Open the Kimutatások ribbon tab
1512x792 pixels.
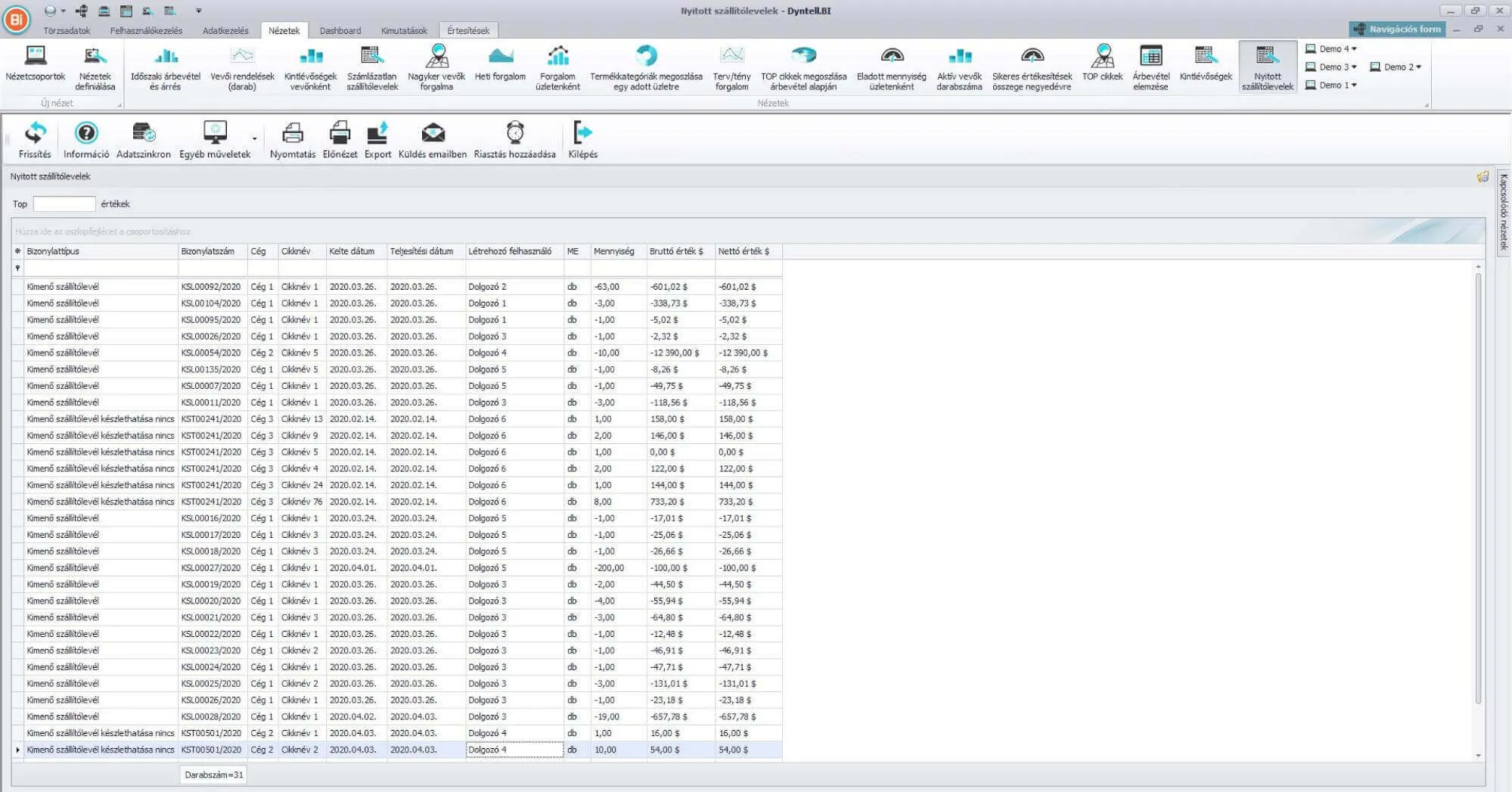[x=404, y=31]
